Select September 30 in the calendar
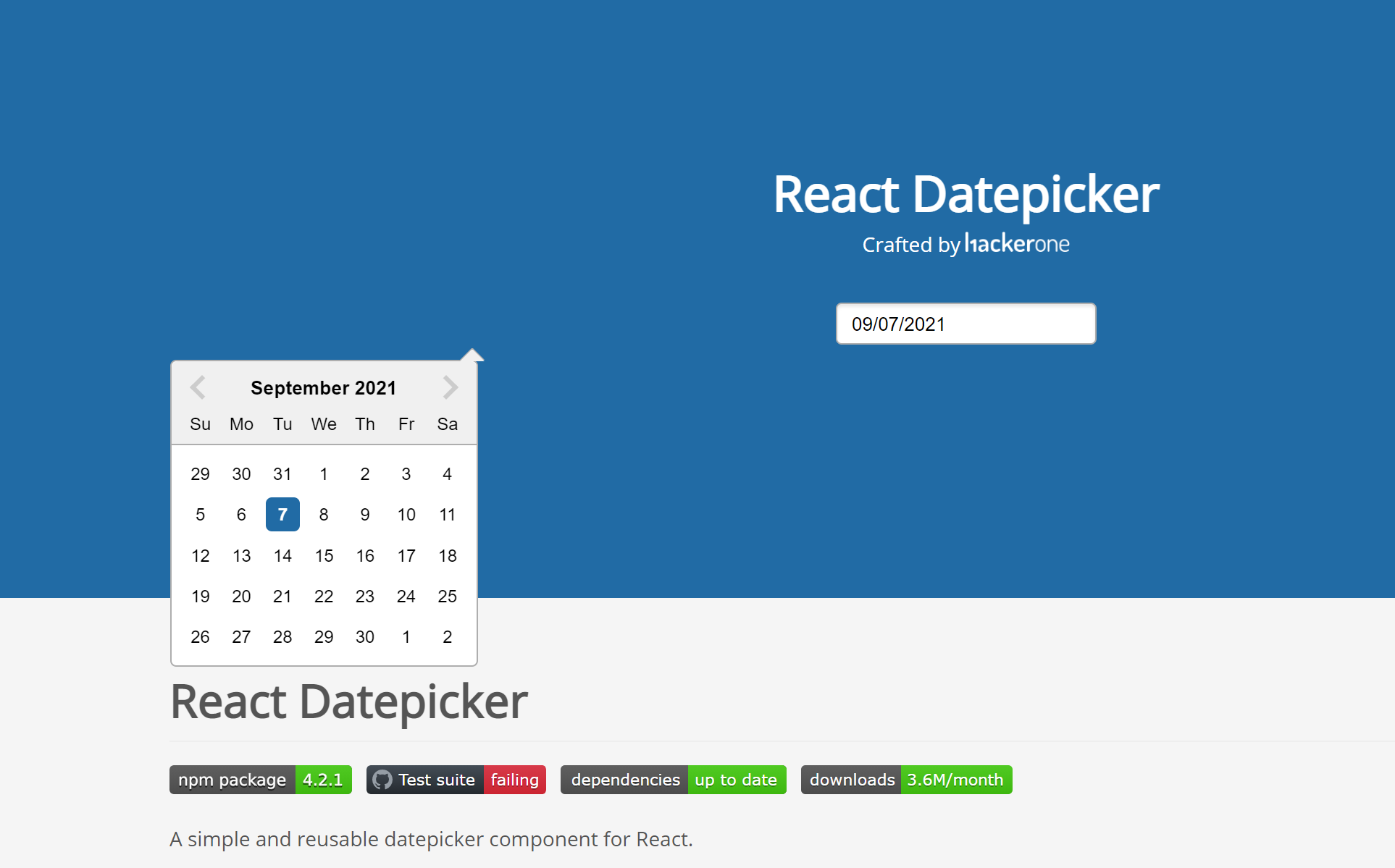The image size is (1395, 868). (x=365, y=636)
